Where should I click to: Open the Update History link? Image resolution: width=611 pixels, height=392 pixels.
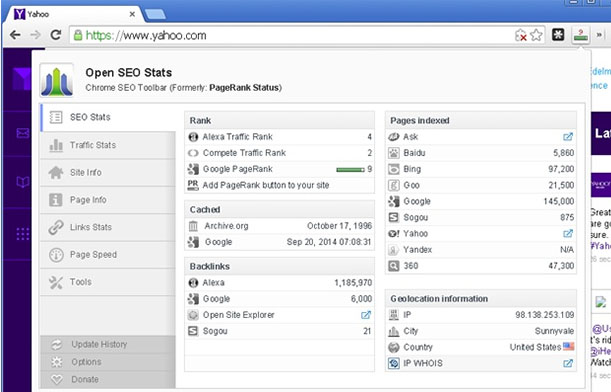pyautogui.click(x=99, y=344)
